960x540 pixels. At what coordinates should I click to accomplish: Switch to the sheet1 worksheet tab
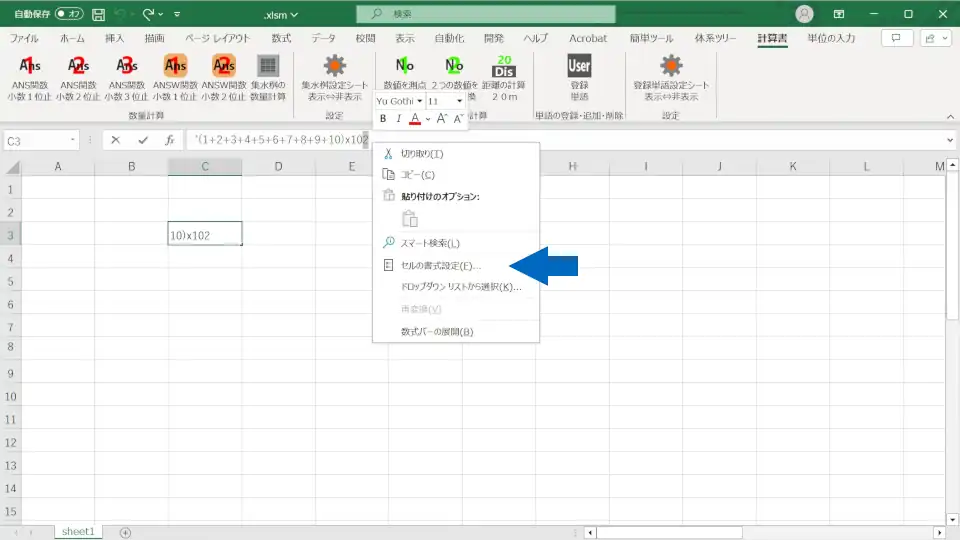[x=78, y=531]
